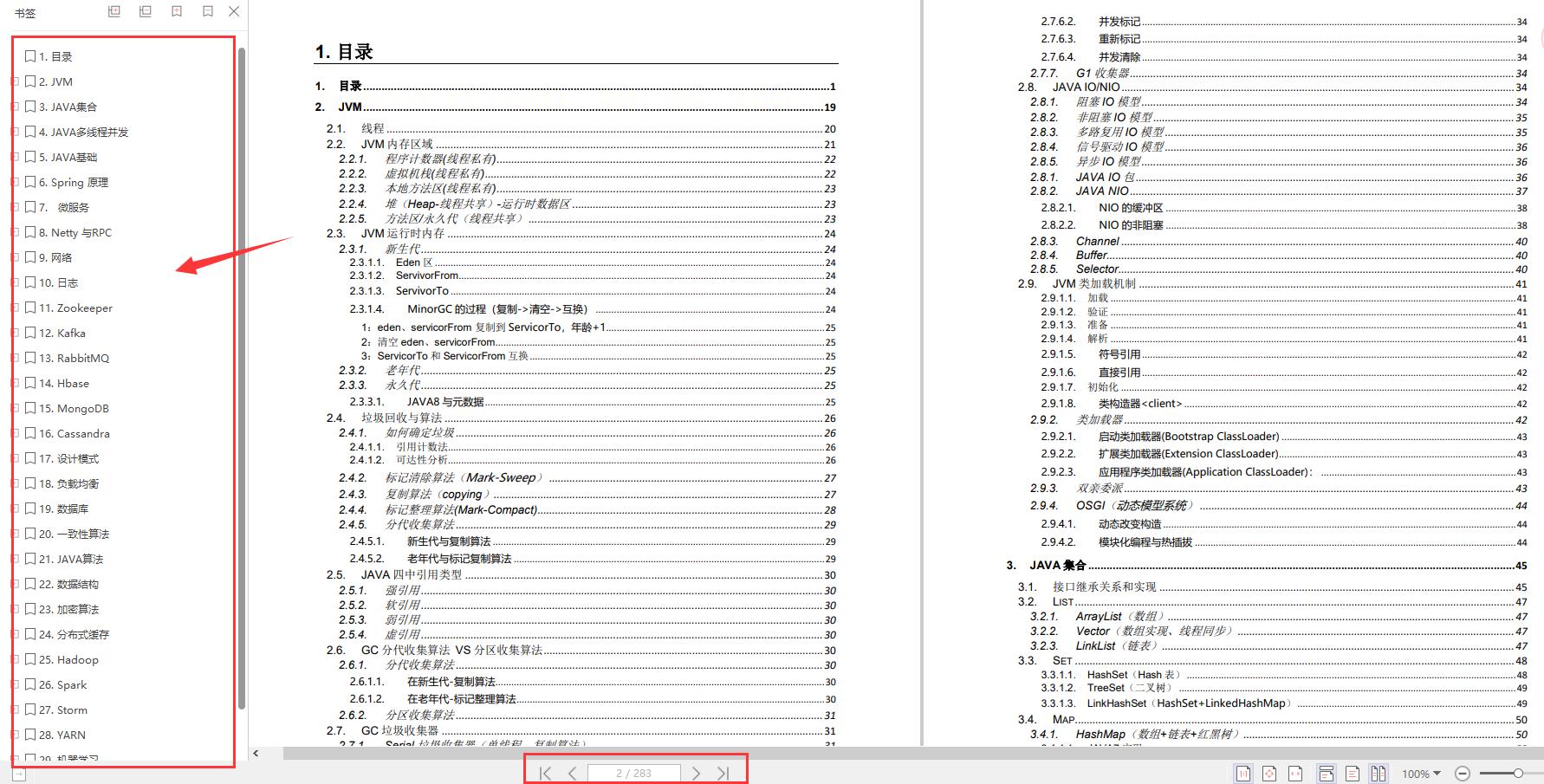Select fit page view icon
Screen dimensions: 1544x784
[1269, 774]
